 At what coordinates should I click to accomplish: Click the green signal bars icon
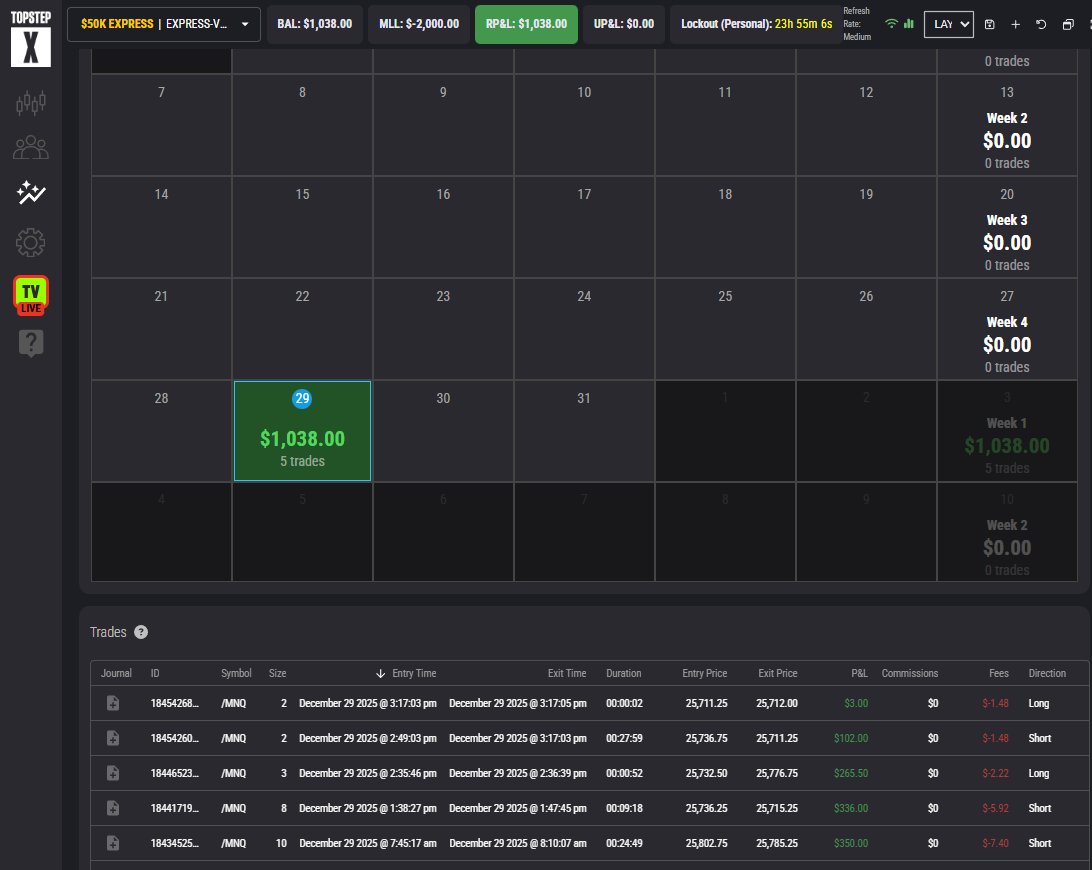pyautogui.click(x=909, y=24)
